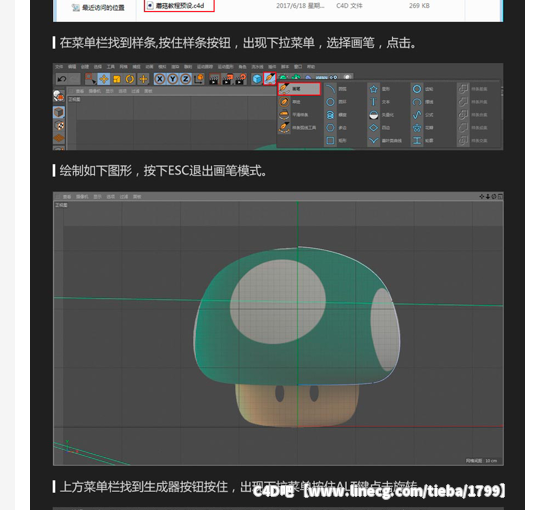Select the Live Selection tool icon
Image resolution: width=539 pixels, height=510 pixels.
(x=90, y=79)
